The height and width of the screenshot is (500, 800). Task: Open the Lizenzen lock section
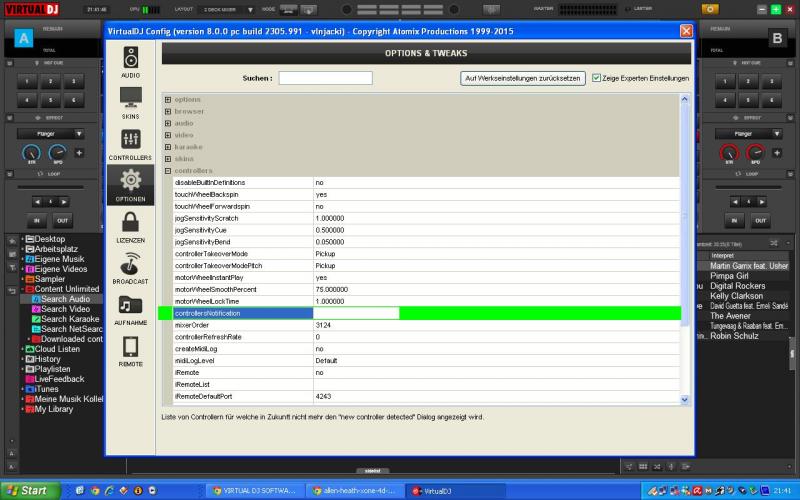(131, 227)
